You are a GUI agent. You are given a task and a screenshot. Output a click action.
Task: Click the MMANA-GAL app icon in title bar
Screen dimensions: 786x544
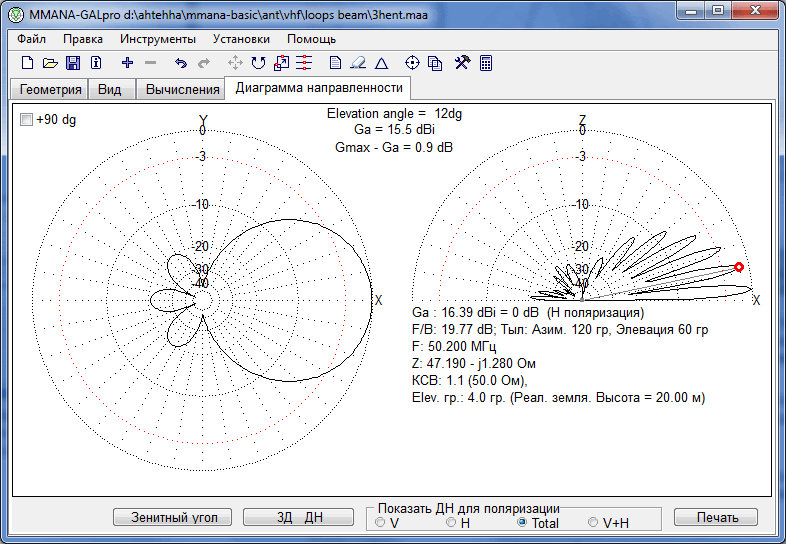pyautogui.click(x=16, y=15)
